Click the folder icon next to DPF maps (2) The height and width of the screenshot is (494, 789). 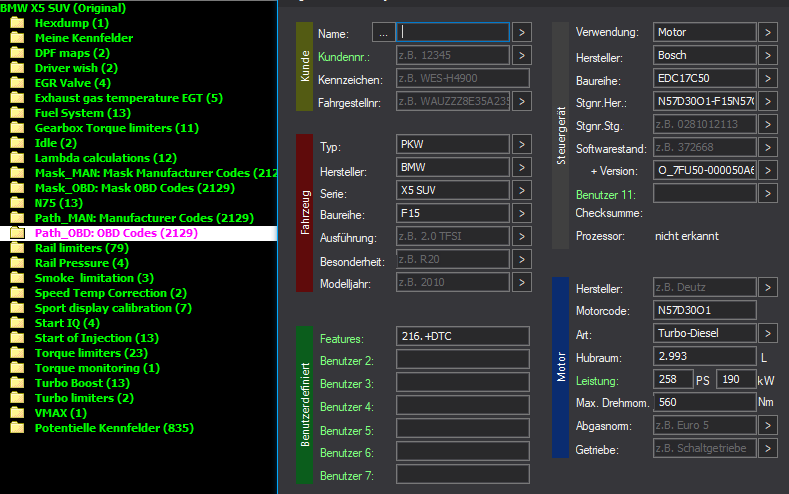pyautogui.click(x=18, y=53)
